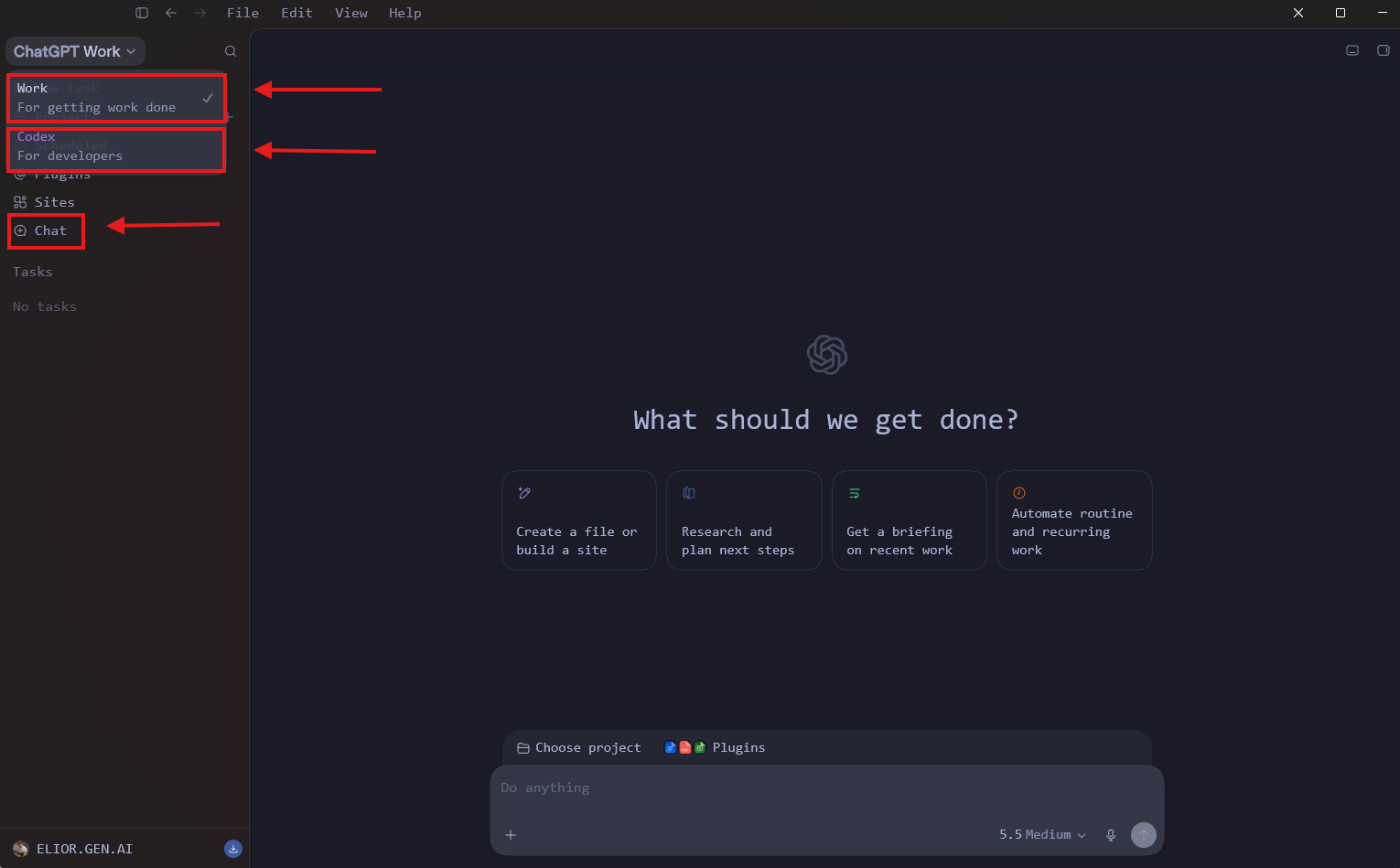Click the download update icon beside ELIOR.GEN.AI
Screen dimensions: 1400x868
tap(233, 849)
